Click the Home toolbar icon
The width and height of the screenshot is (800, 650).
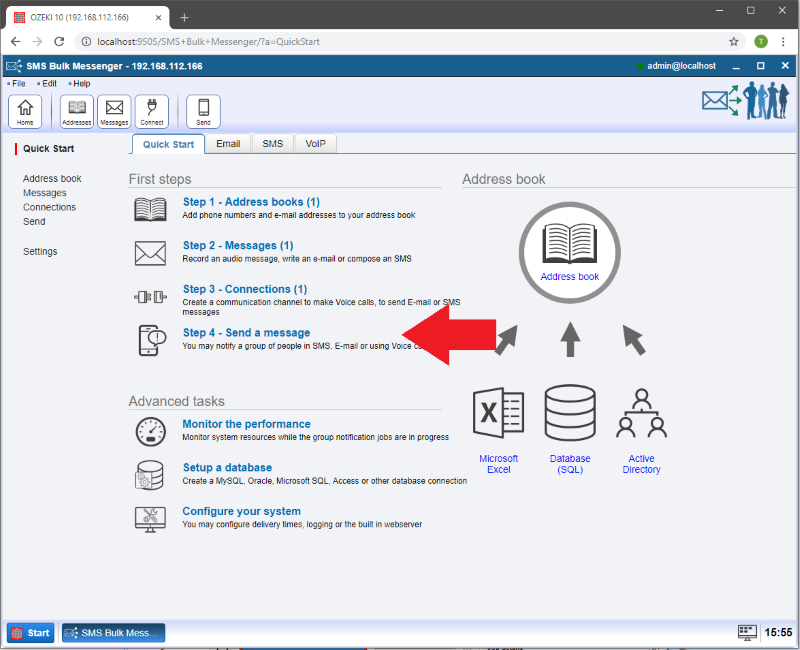point(25,111)
